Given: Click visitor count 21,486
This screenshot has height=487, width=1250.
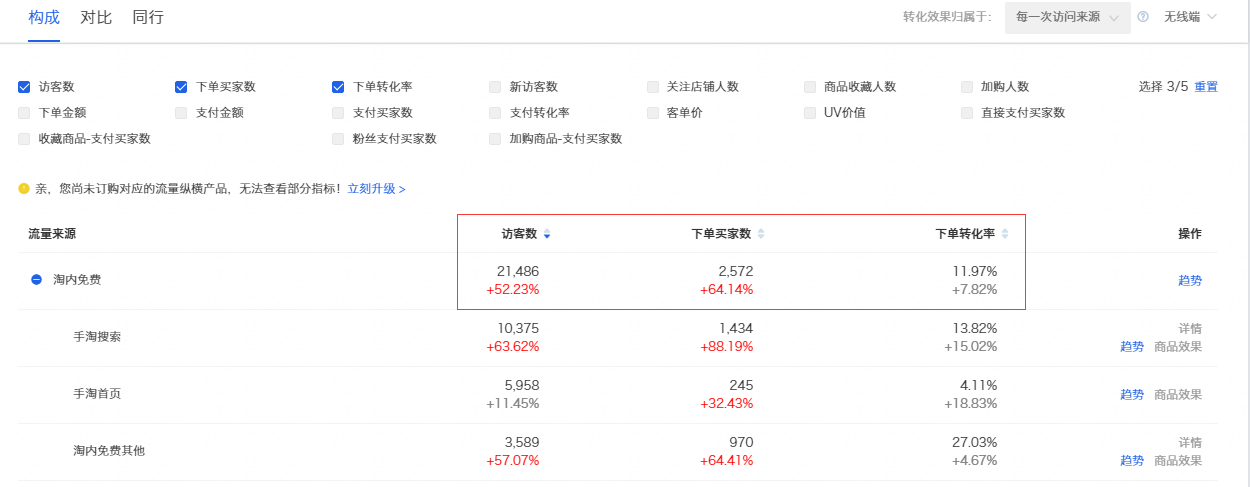Looking at the screenshot, I should point(518,271).
